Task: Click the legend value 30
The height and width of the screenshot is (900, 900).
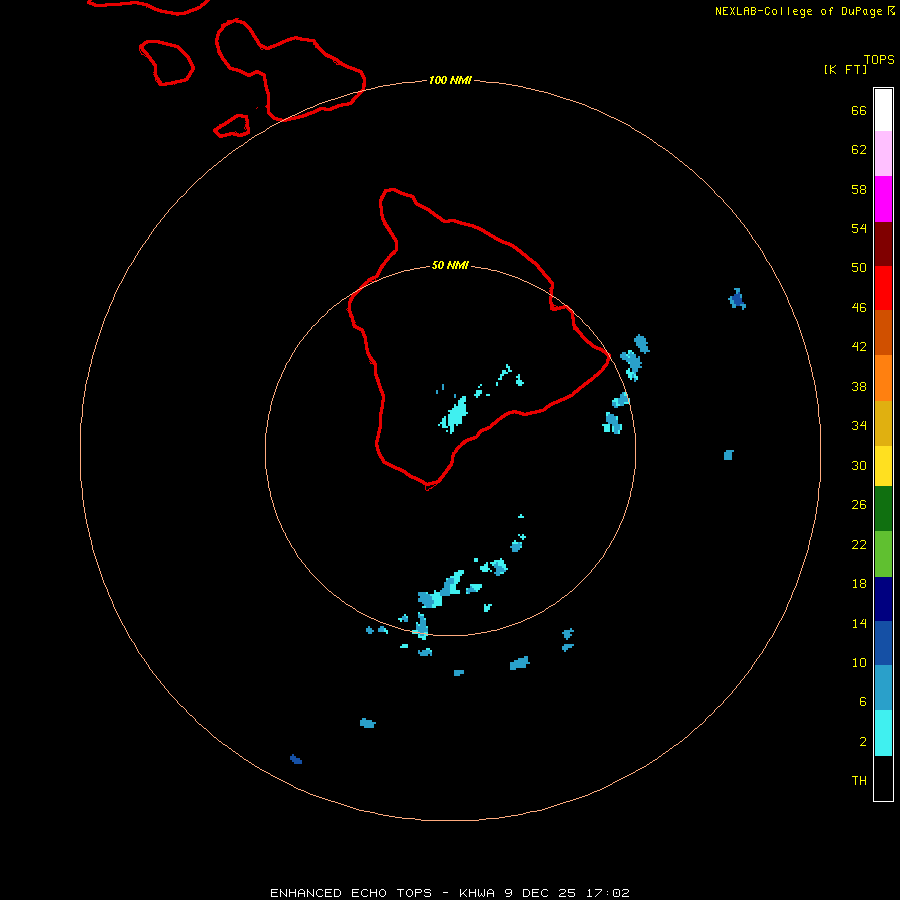Action: pyautogui.click(x=859, y=465)
